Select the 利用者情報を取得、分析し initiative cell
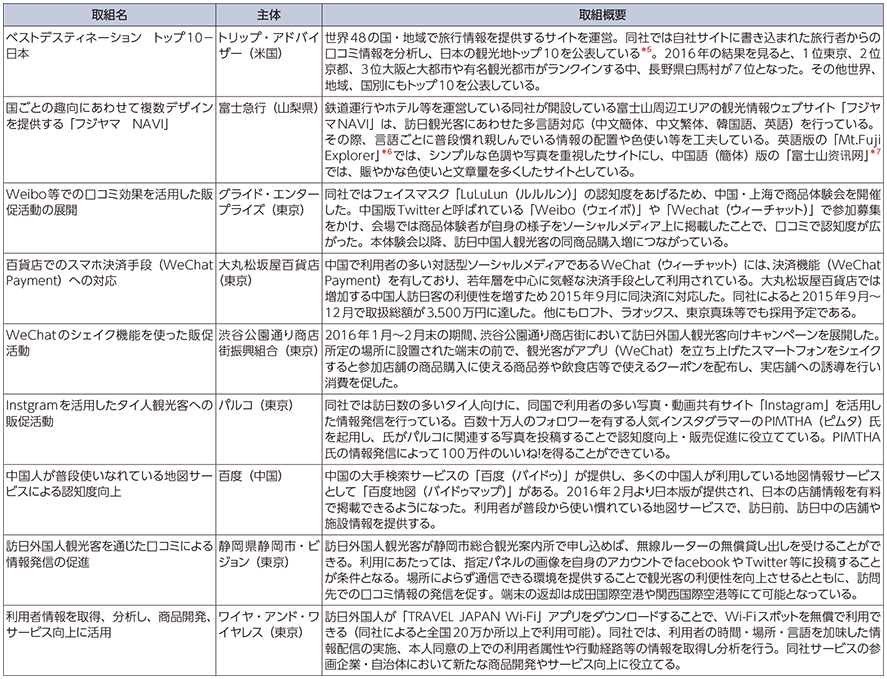887x679 pixels. pos(109,641)
